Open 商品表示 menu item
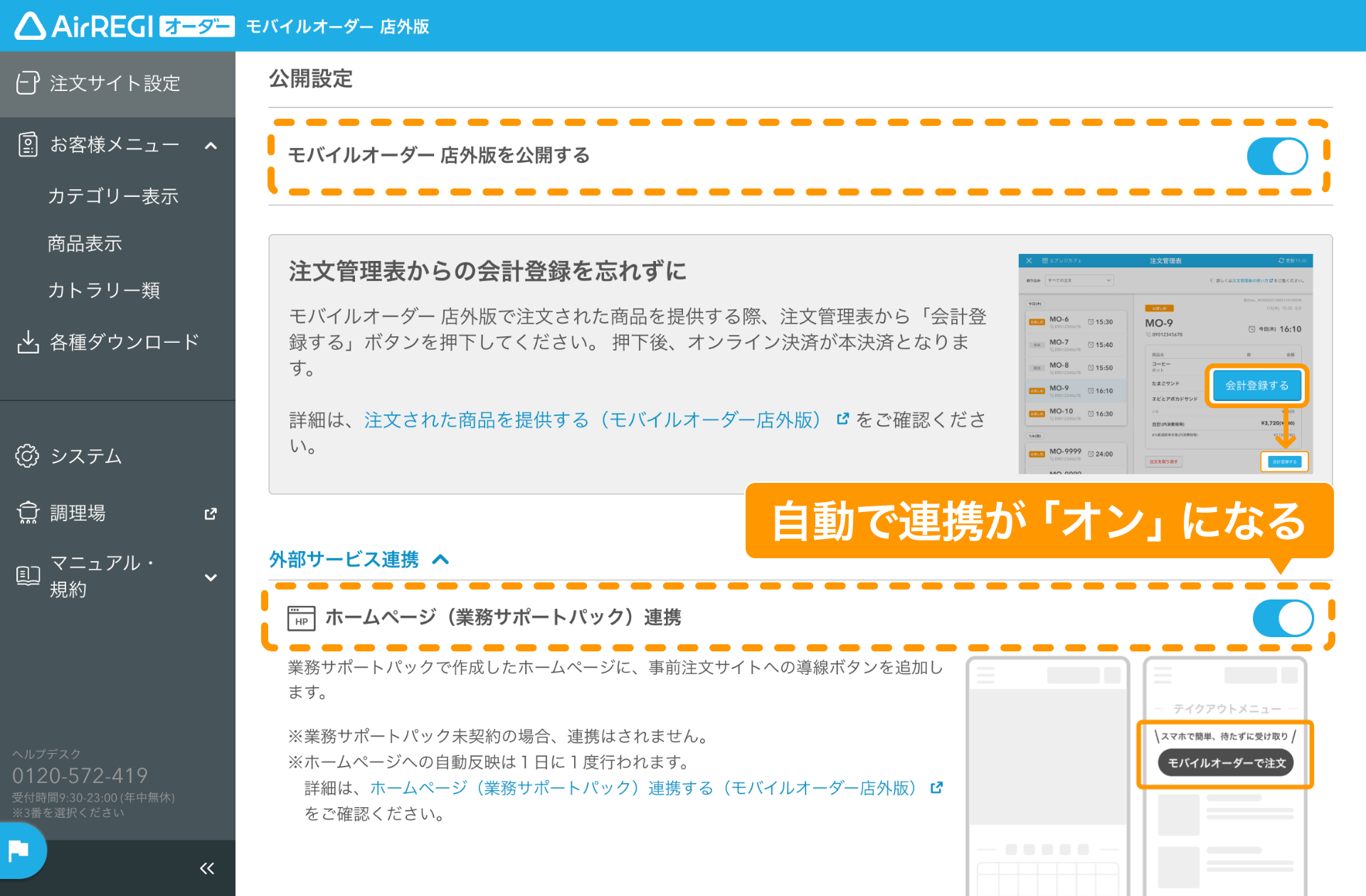 click(85, 243)
